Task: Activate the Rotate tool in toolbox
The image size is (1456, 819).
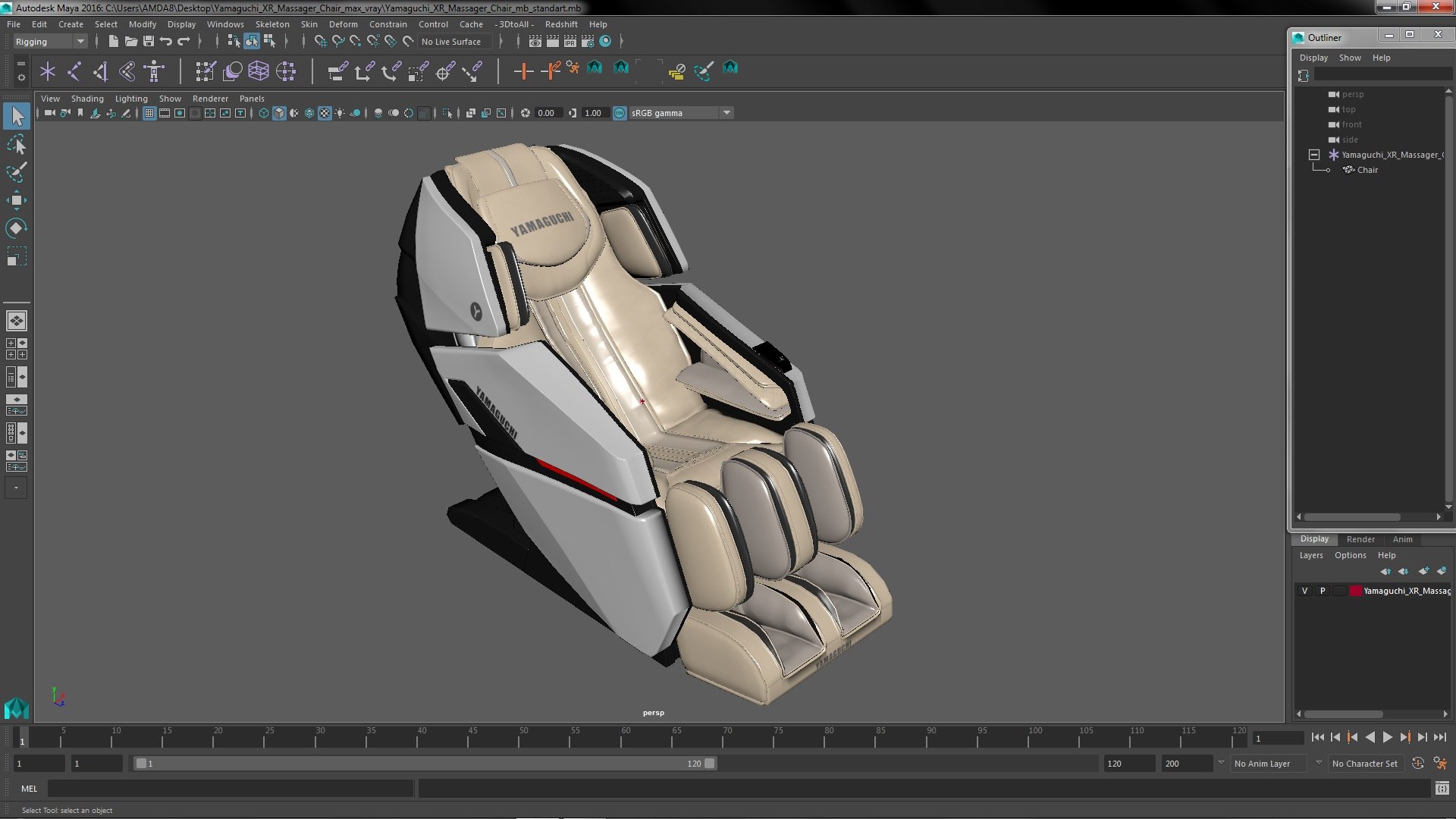Action: 16,228
